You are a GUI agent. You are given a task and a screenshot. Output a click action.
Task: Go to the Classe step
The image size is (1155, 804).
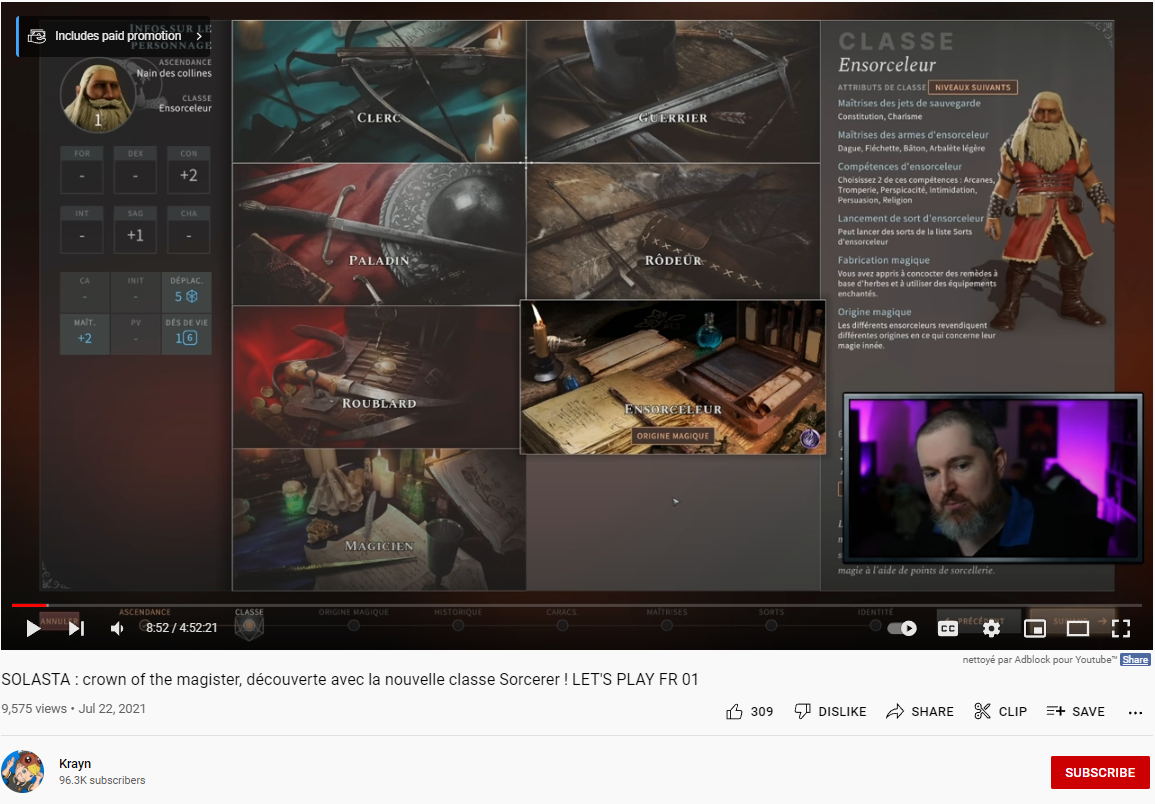pos(249,623)
